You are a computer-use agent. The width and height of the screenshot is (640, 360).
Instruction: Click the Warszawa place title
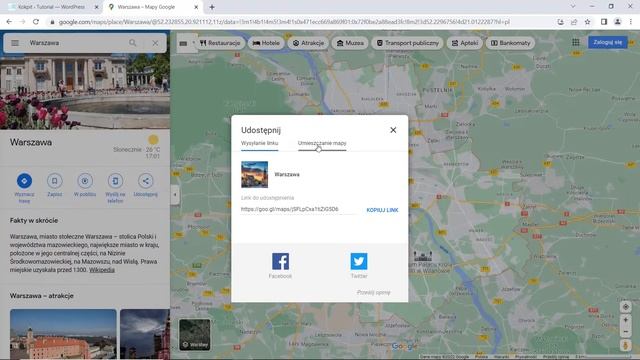[x=31, y=142]
